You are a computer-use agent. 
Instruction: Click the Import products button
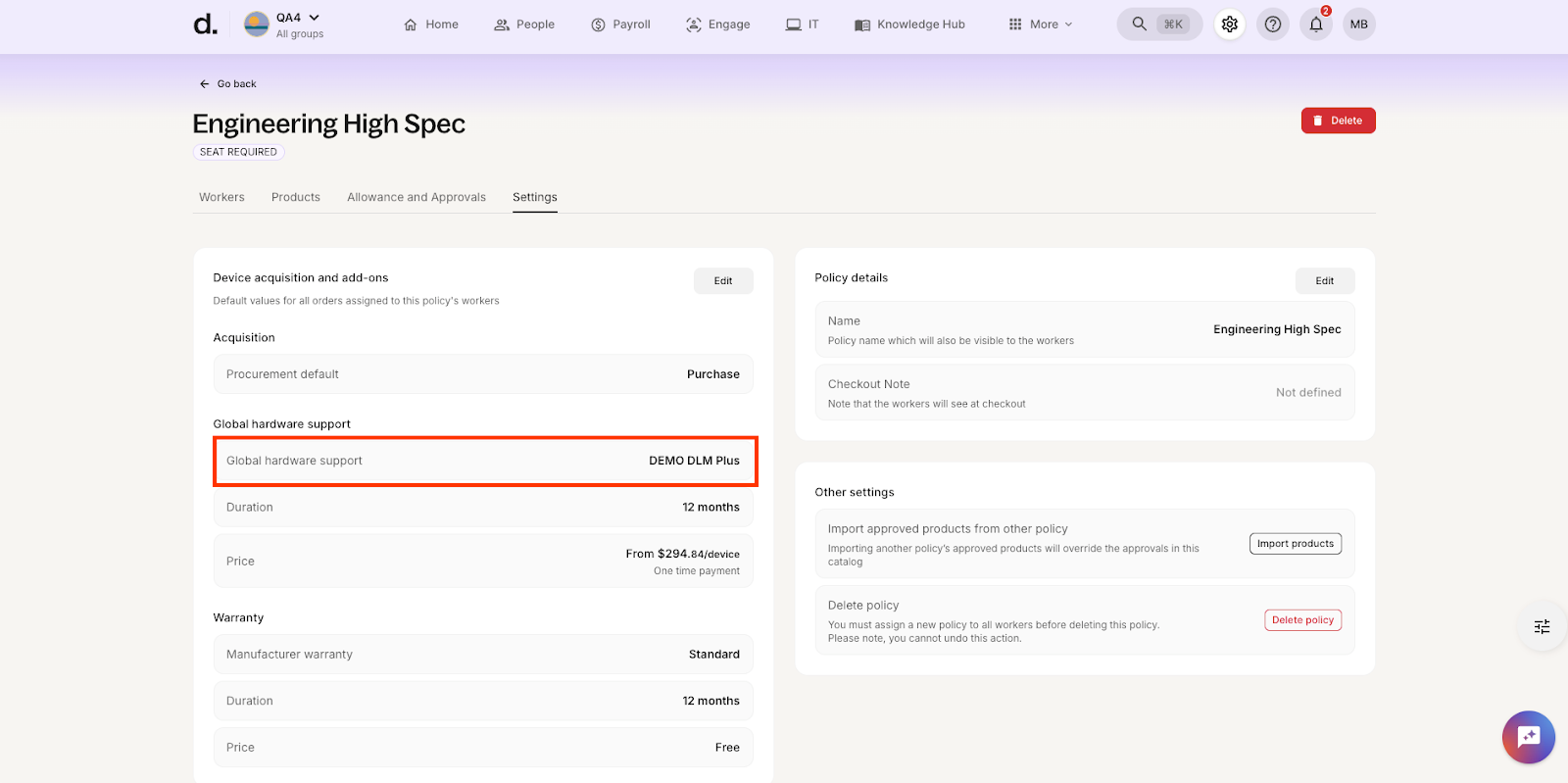1295,544
